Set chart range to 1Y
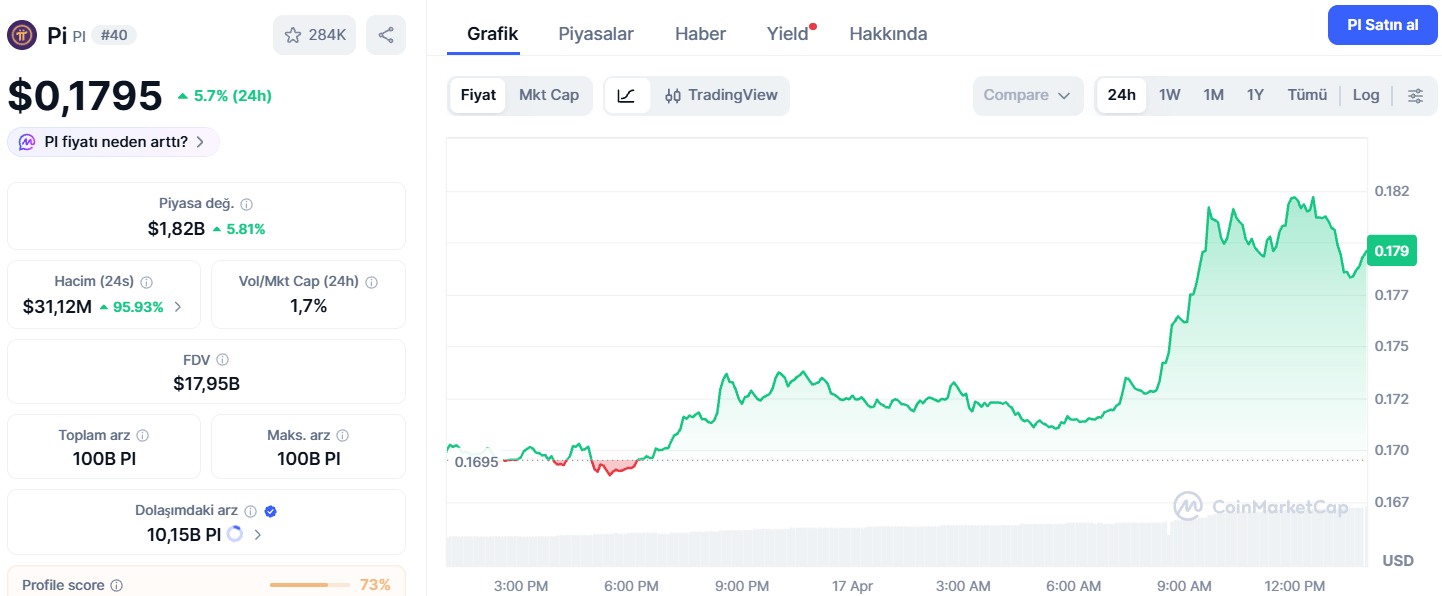 (x=1256, y=96)
